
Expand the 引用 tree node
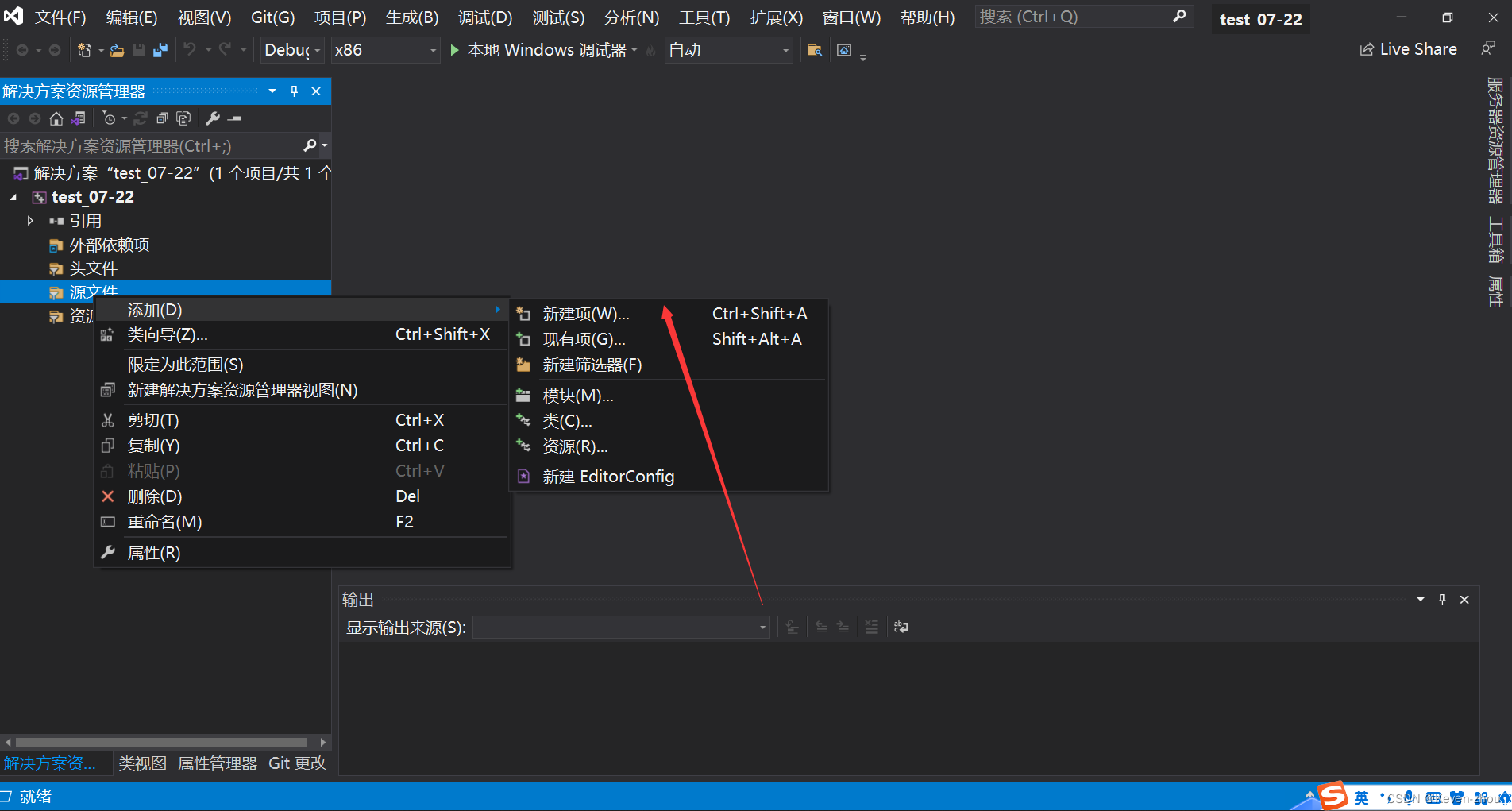click(x=30, y=221)
